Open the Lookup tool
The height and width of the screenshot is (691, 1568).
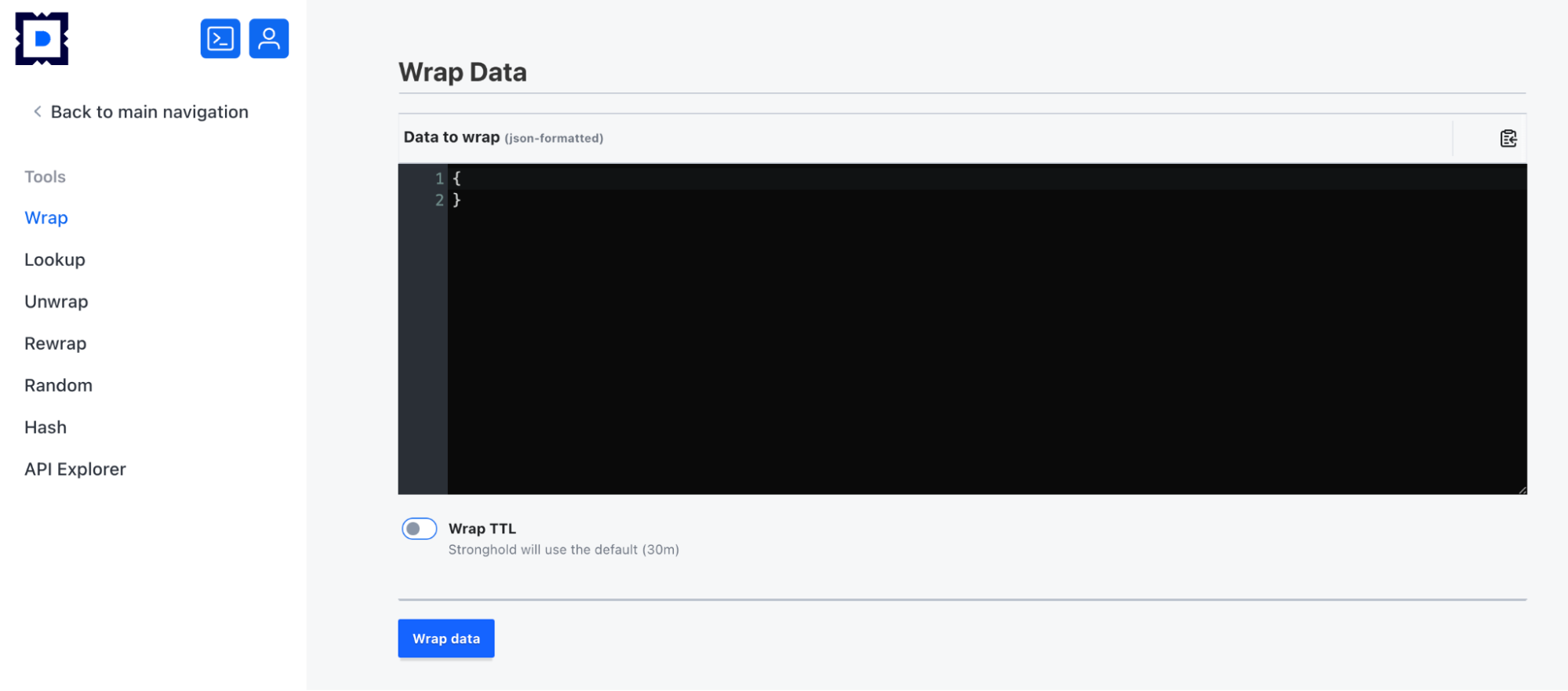[55, 260]
